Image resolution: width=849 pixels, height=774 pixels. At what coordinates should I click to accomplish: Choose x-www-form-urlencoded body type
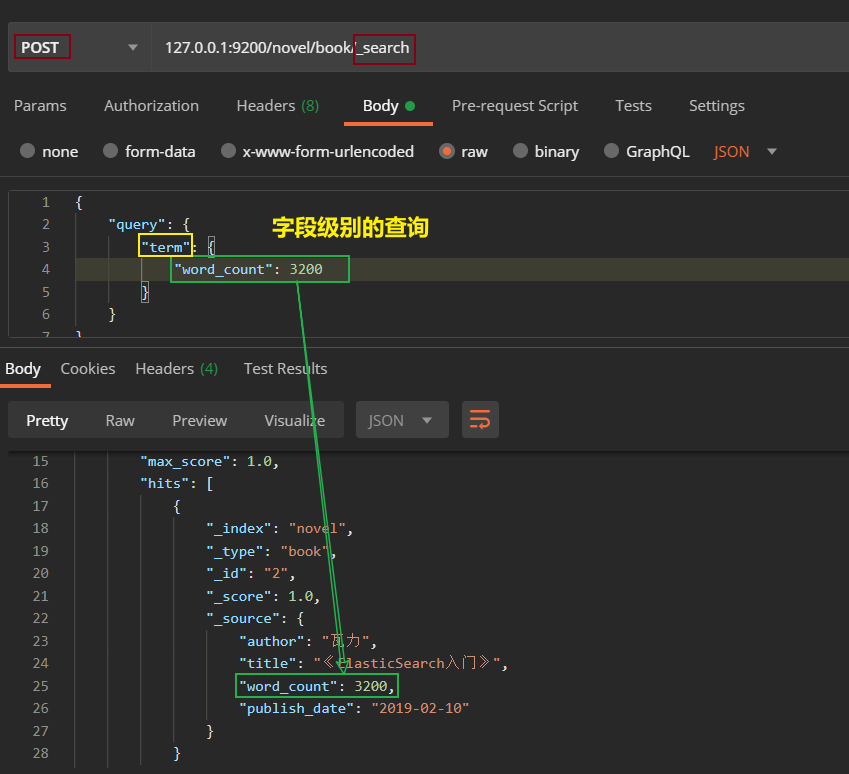click(228, 151)
